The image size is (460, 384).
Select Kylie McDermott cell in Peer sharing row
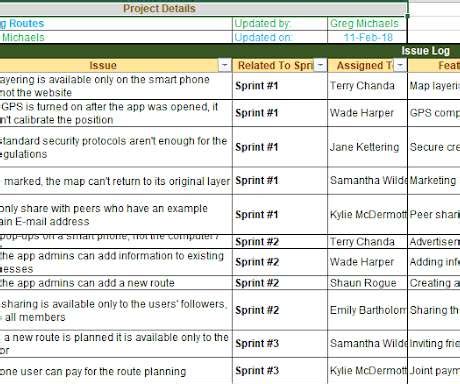367,215
